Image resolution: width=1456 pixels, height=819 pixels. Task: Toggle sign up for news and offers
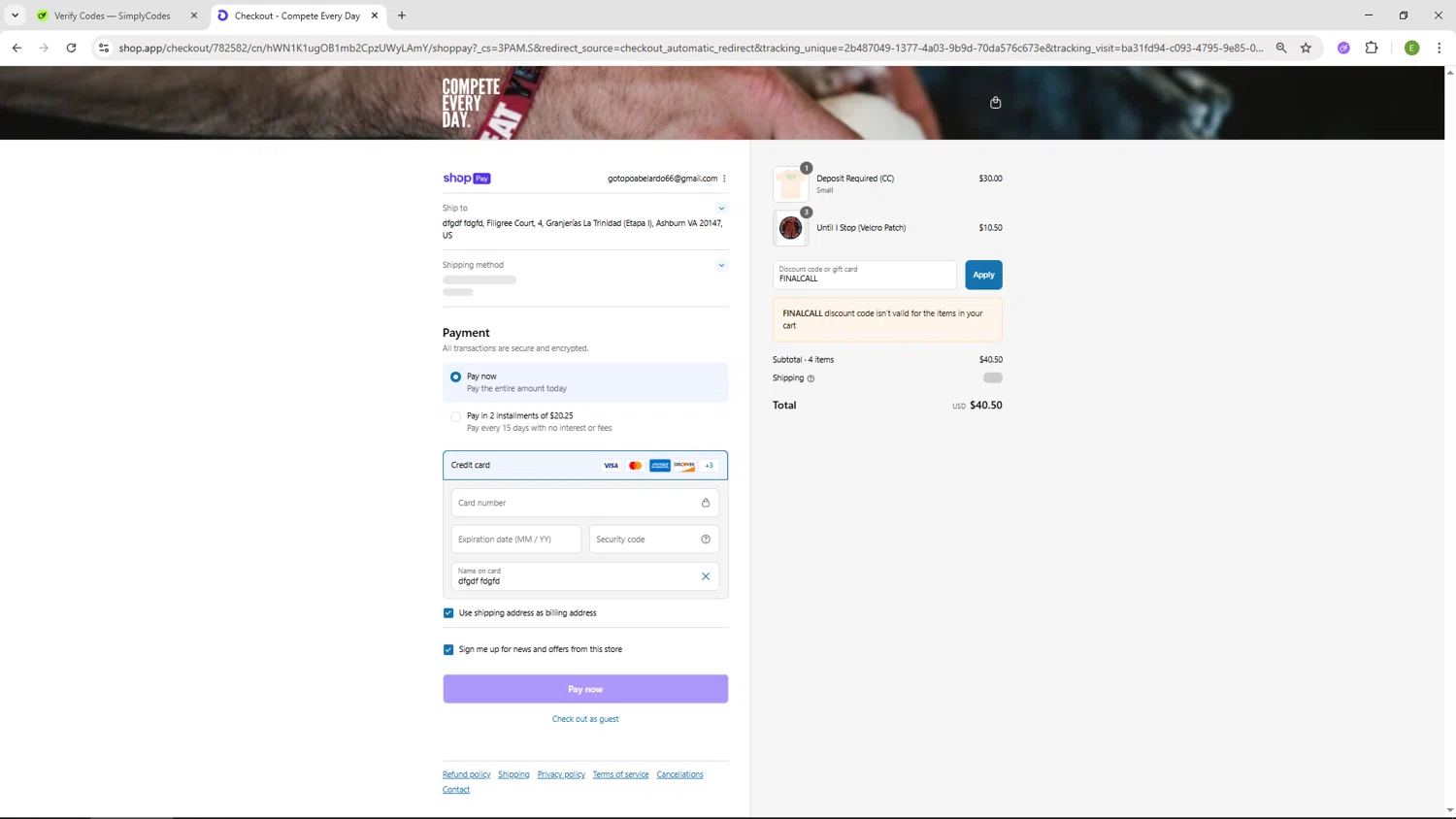pos(448,650)
